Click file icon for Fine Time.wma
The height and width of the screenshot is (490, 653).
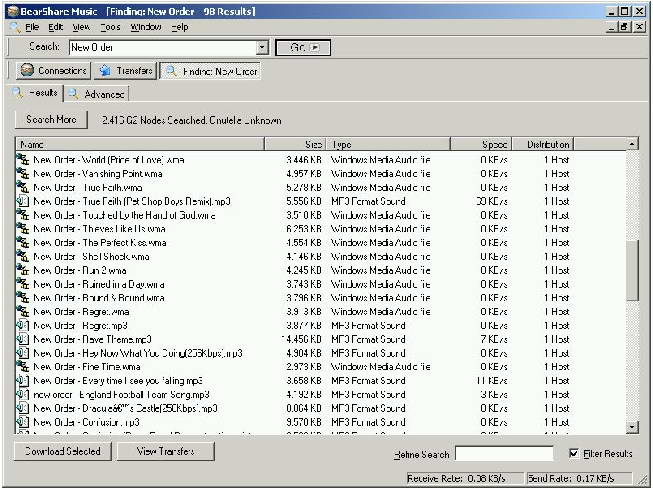click(23, 366)
